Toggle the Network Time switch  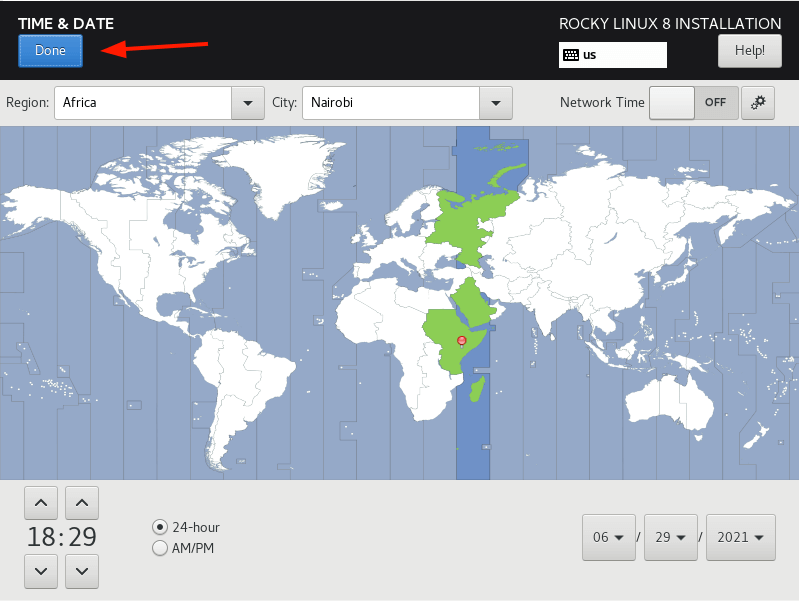[x=694, y=103]
